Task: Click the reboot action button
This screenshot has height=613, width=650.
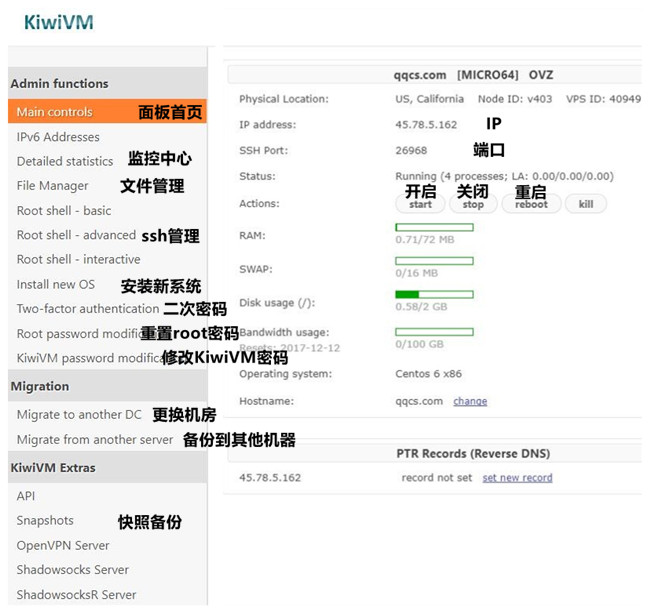Action: 531,204
